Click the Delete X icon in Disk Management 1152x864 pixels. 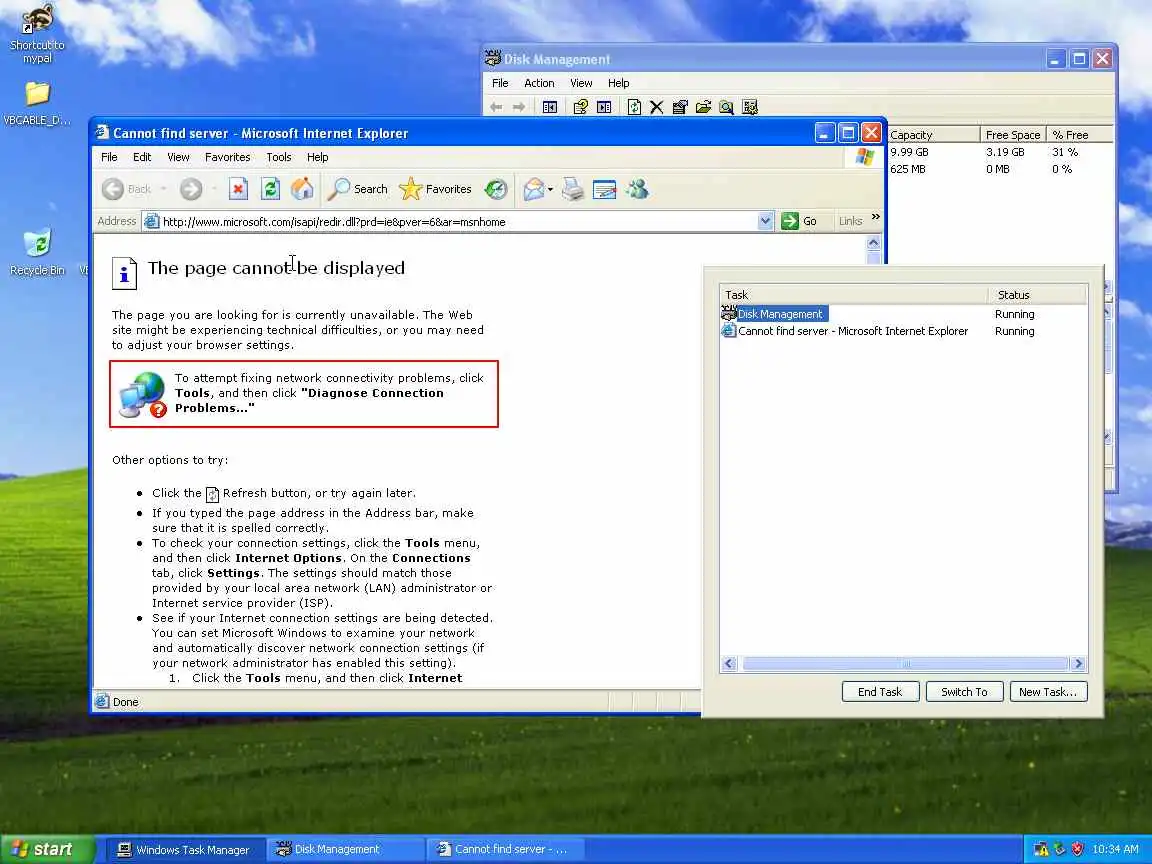pos(657,107)
